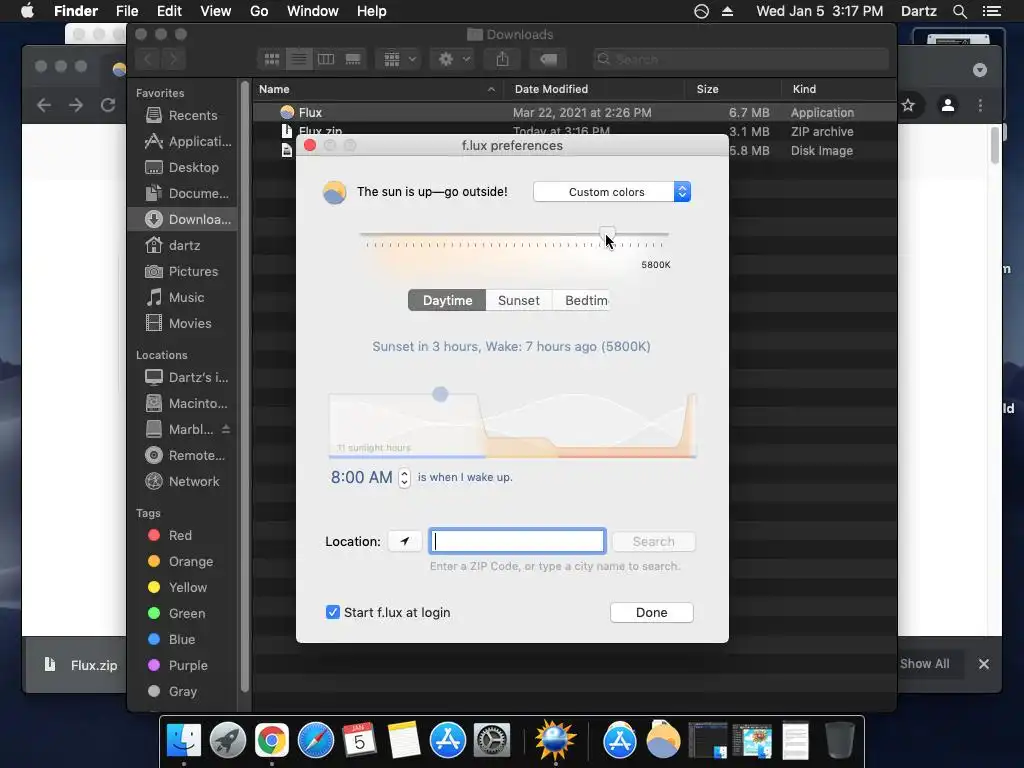Open Safari from the Dock

(x=315, y=741)
